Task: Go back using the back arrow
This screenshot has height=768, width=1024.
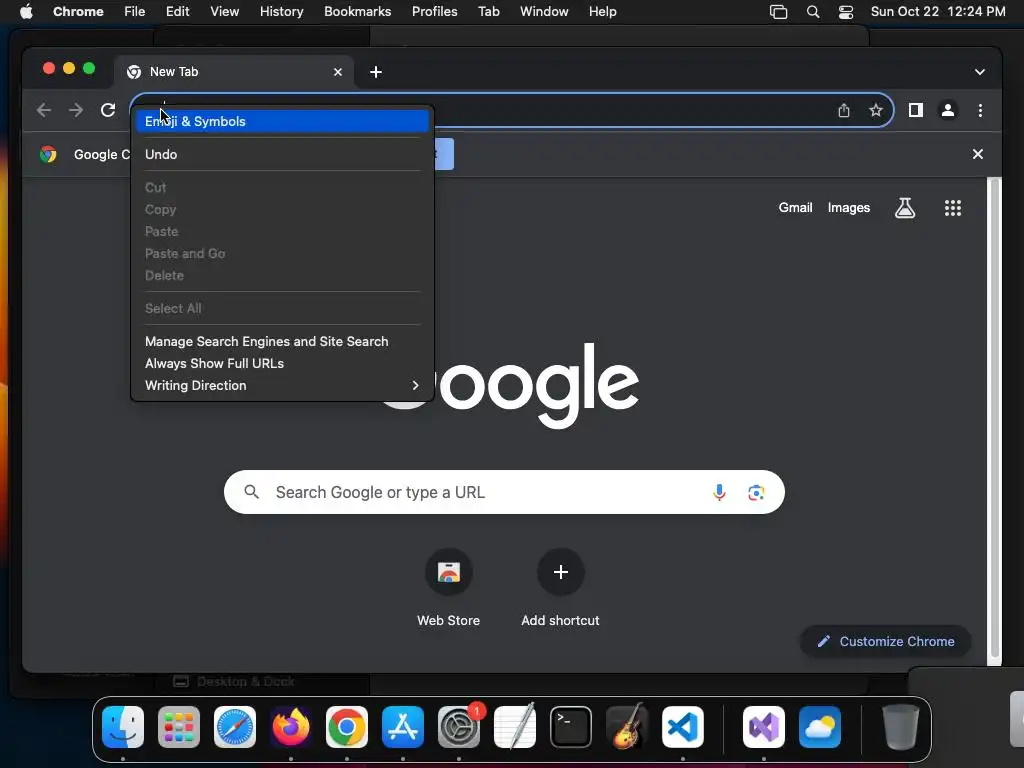Action: click(x=44, y=110)
